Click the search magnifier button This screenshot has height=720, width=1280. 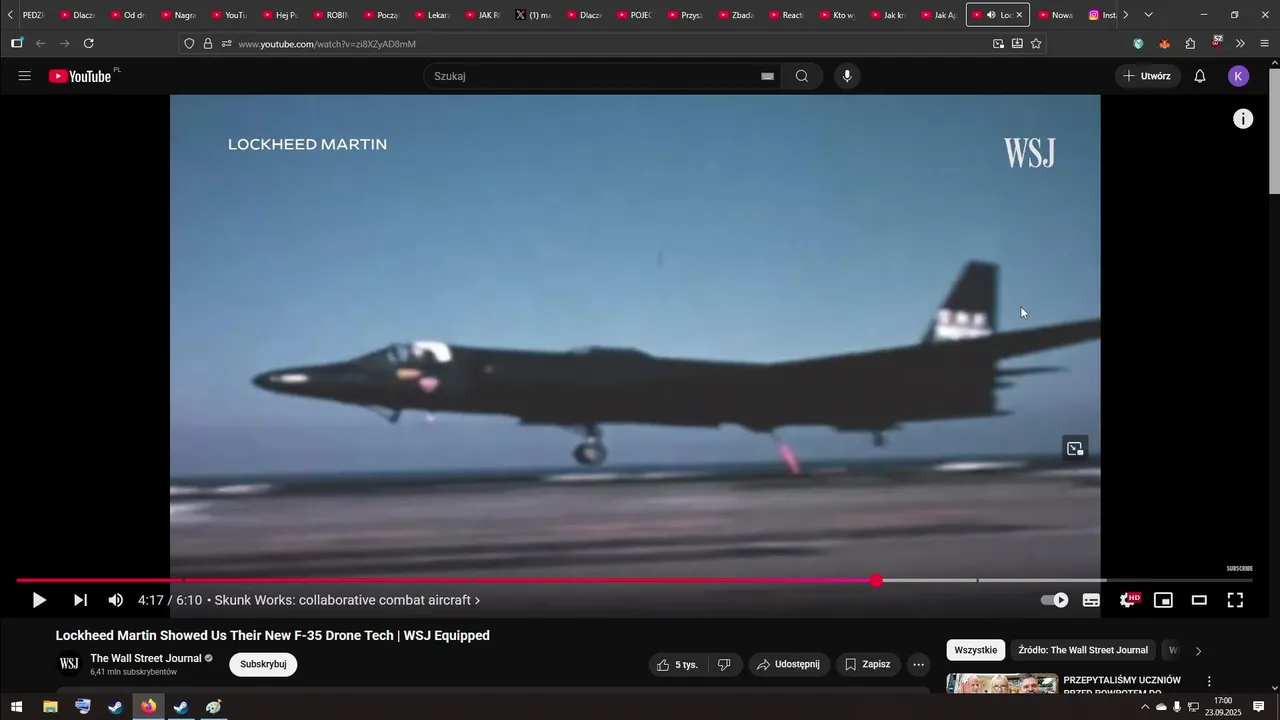tap(802, 76)
